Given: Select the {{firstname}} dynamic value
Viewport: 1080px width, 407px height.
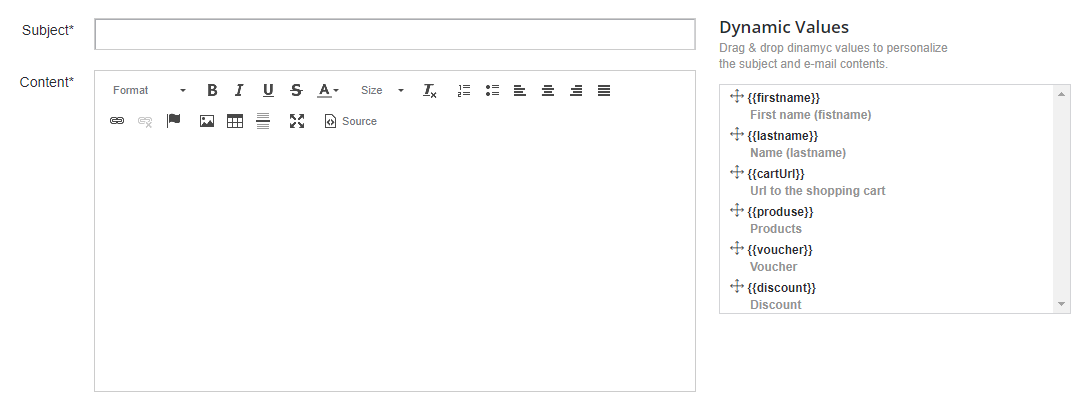Looking at the screenshot, I should pos(784,98).
